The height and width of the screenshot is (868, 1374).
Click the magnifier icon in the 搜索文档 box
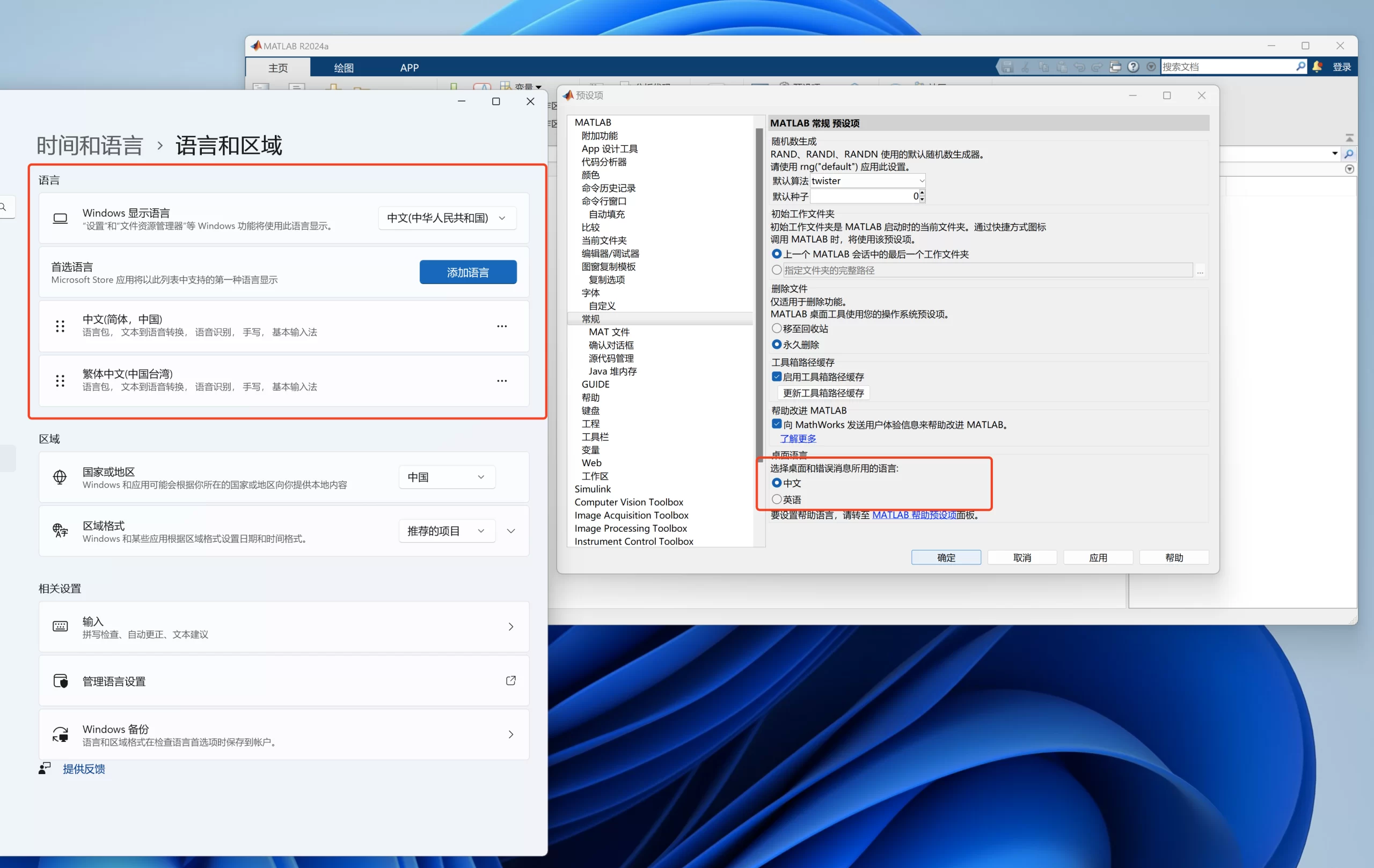(x=1300, y=67)
